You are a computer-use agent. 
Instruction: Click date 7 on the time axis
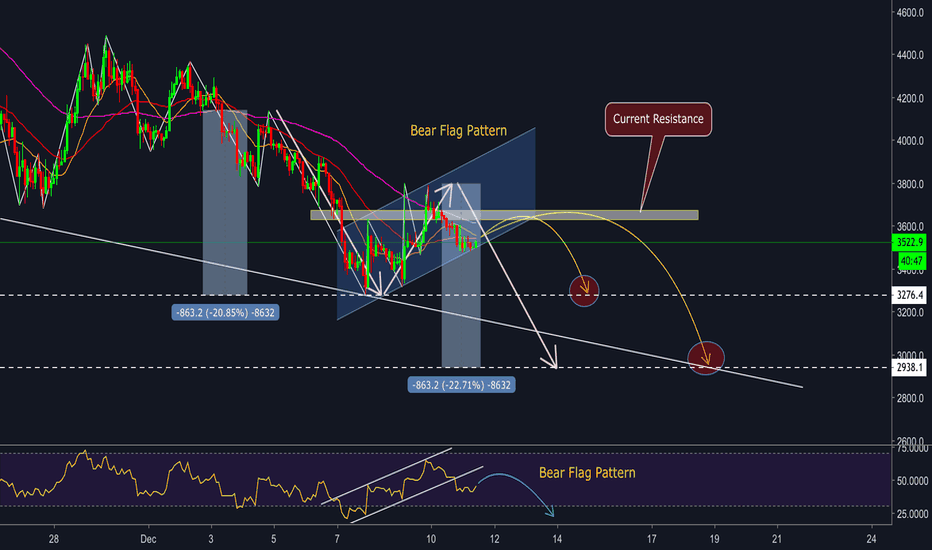click(x=337, y=539)
